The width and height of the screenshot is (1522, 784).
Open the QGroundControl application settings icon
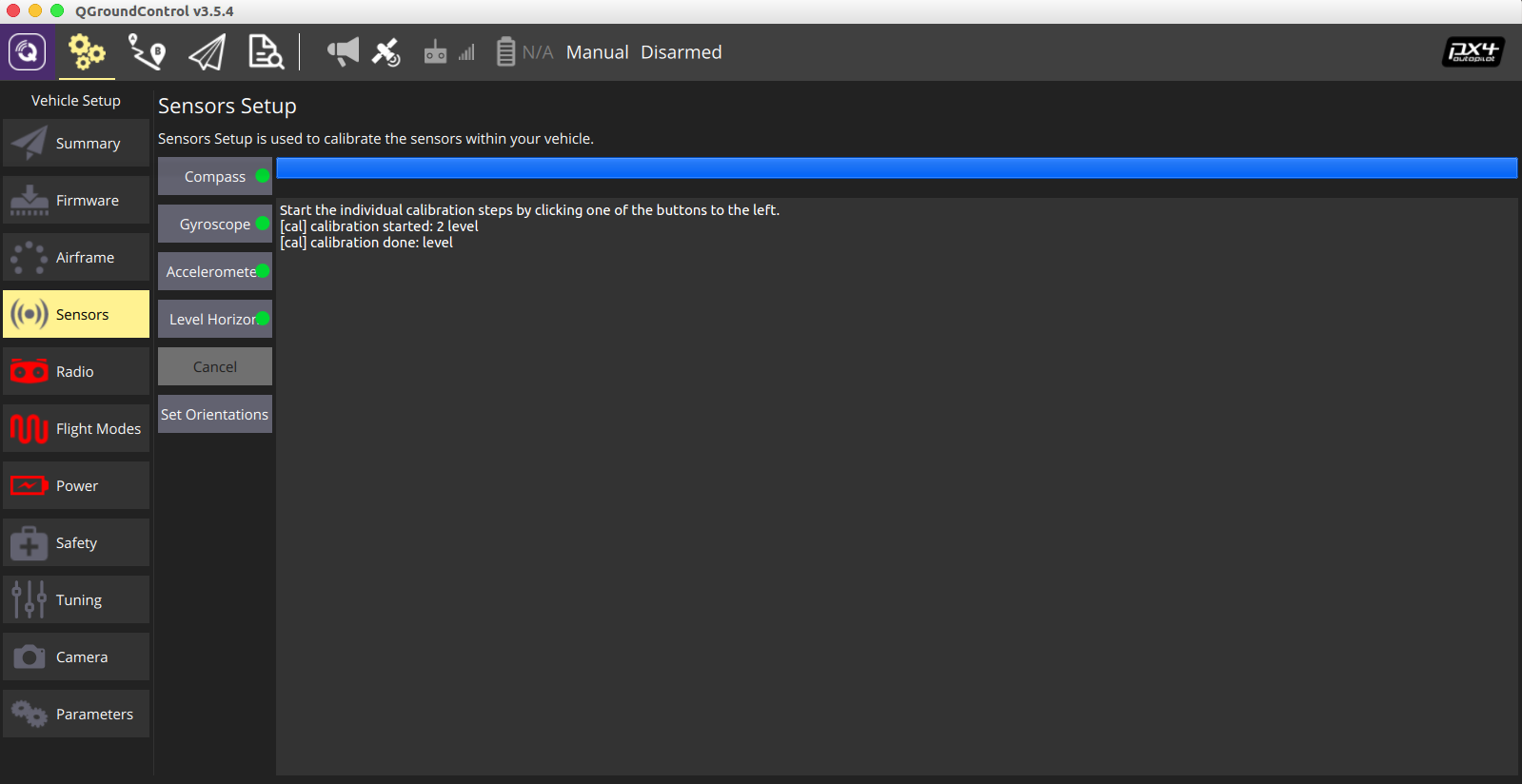28,51
